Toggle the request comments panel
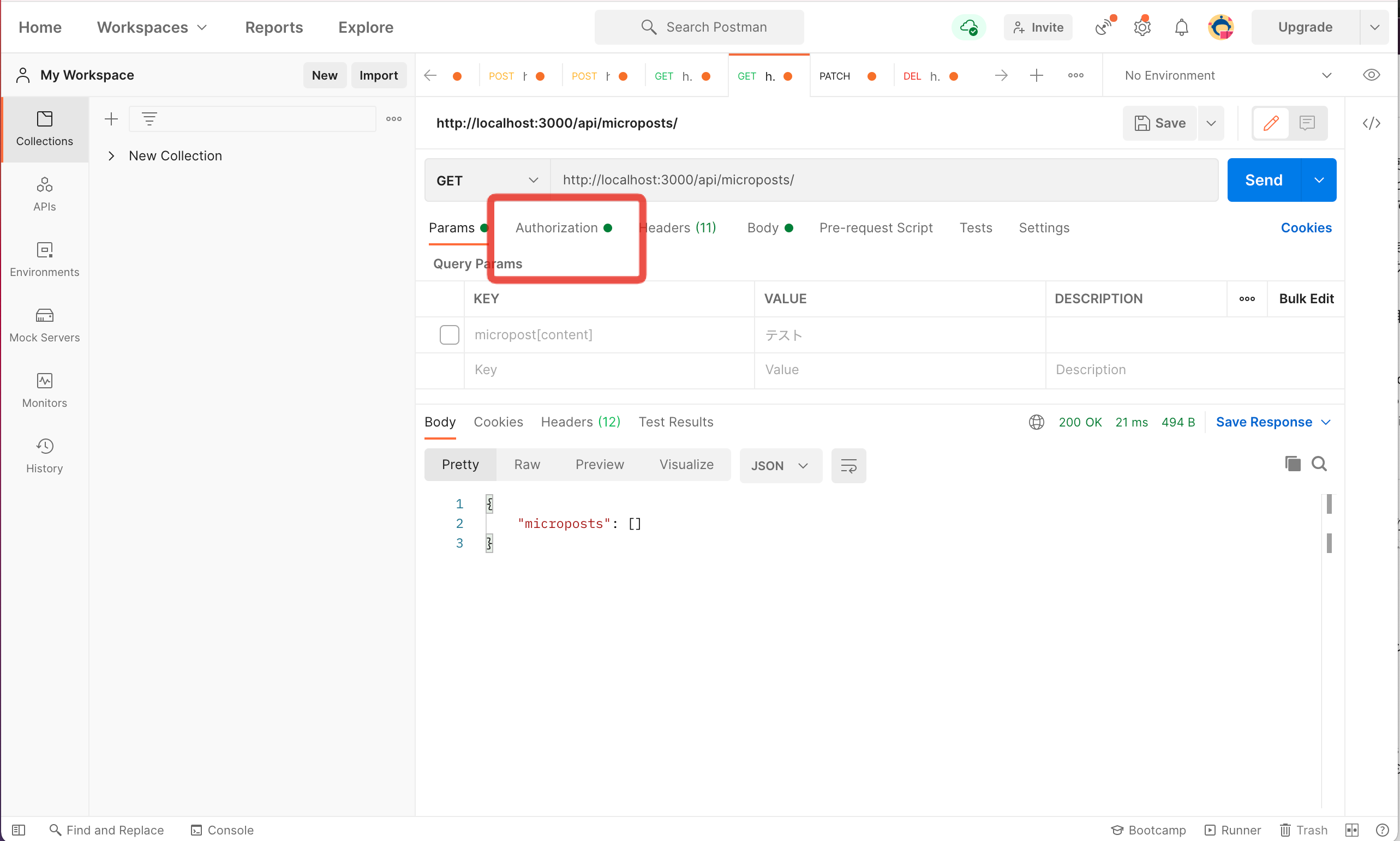Image resolution: width=1400 pixels, height=841 pixels. (1307, 123)
